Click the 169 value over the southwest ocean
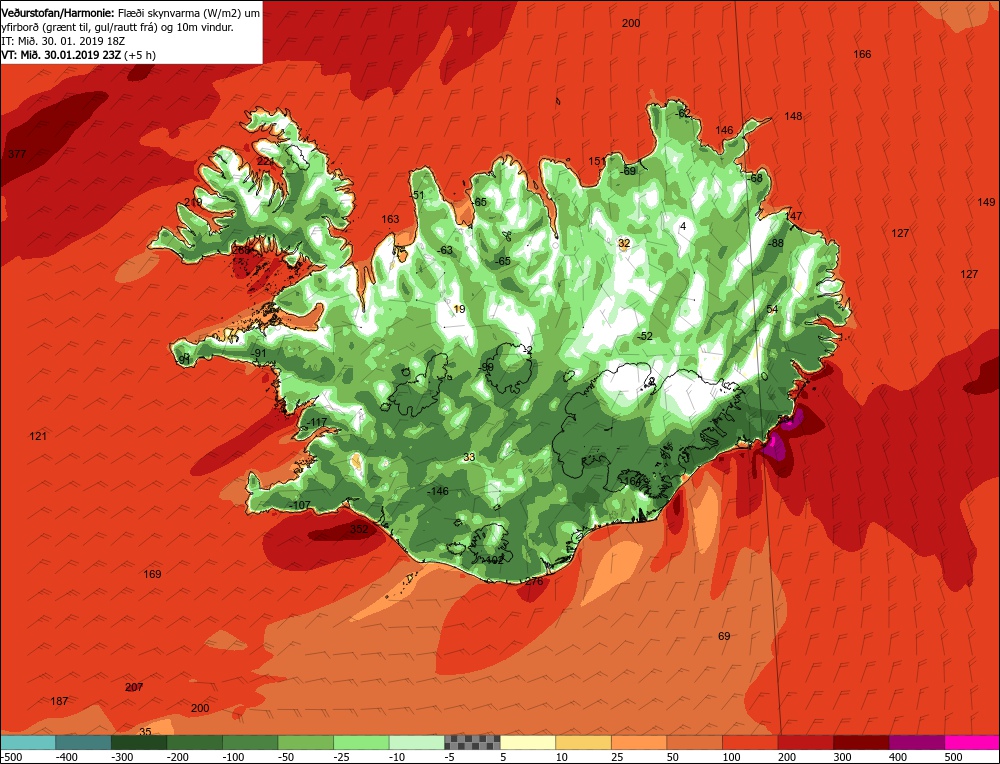The height and width of the screenshot is (764, 1000). click(x=152, y=574)
